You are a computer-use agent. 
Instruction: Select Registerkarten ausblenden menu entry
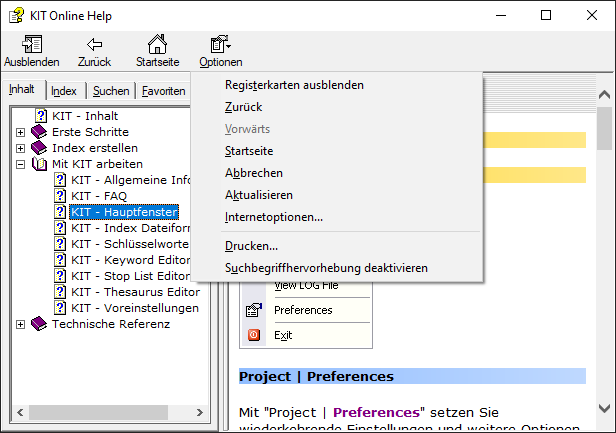(294, 85)
